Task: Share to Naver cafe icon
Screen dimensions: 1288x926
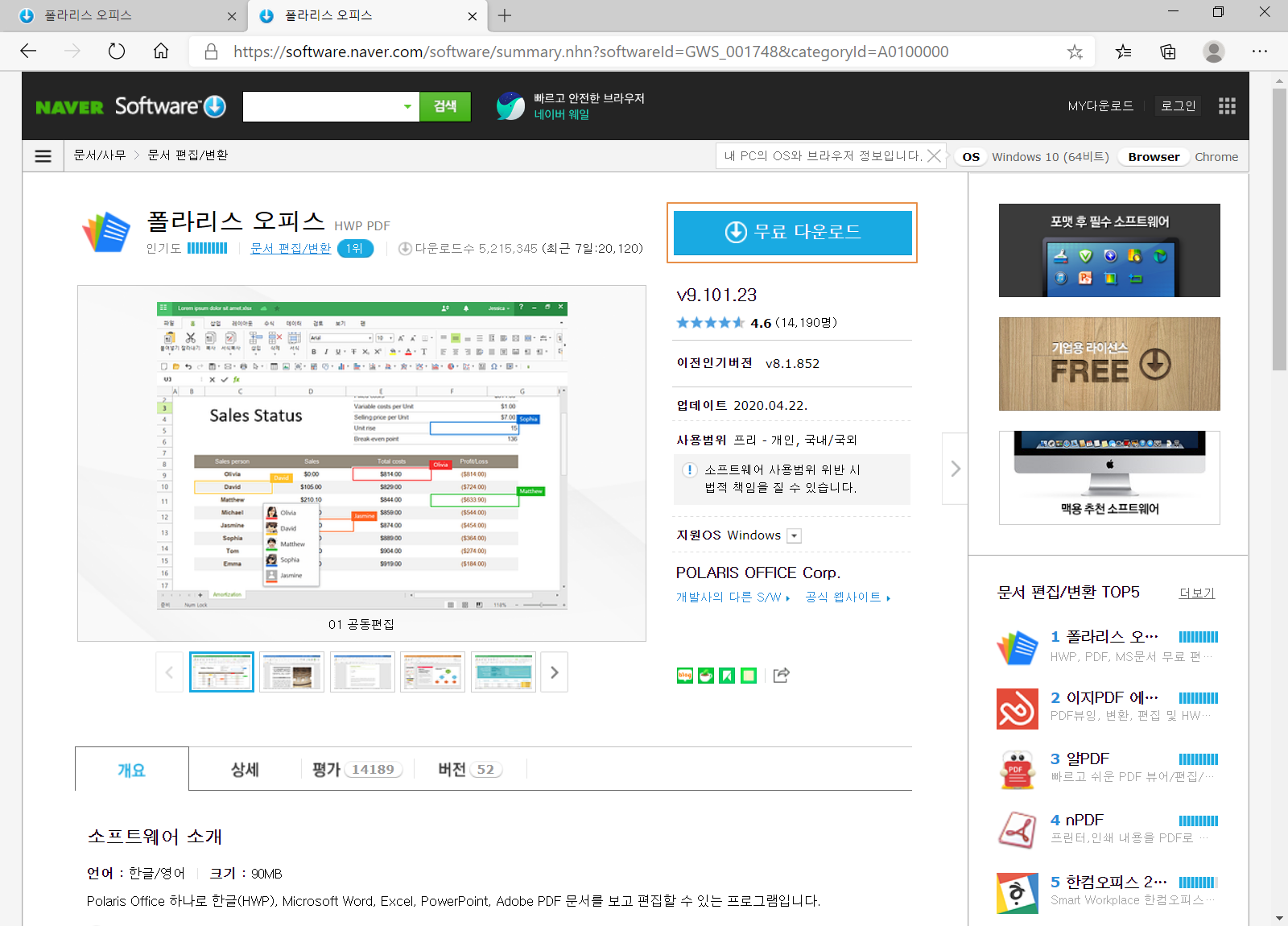Action: coord(706,676)
